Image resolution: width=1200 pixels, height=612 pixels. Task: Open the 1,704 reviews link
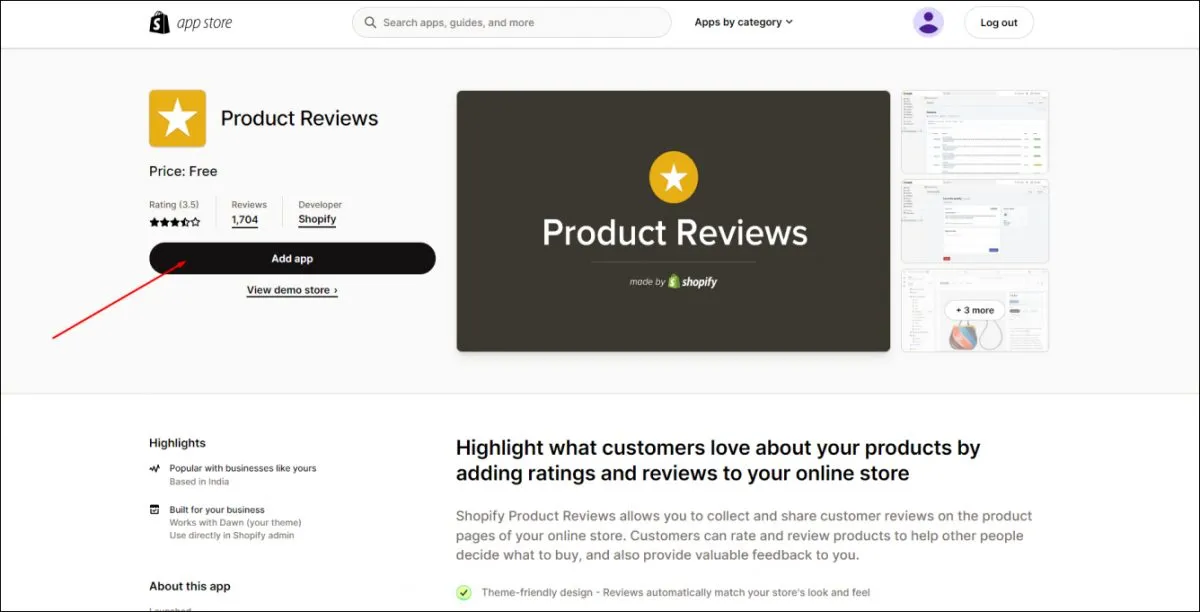pyautogui.click(x=245, y=220)
